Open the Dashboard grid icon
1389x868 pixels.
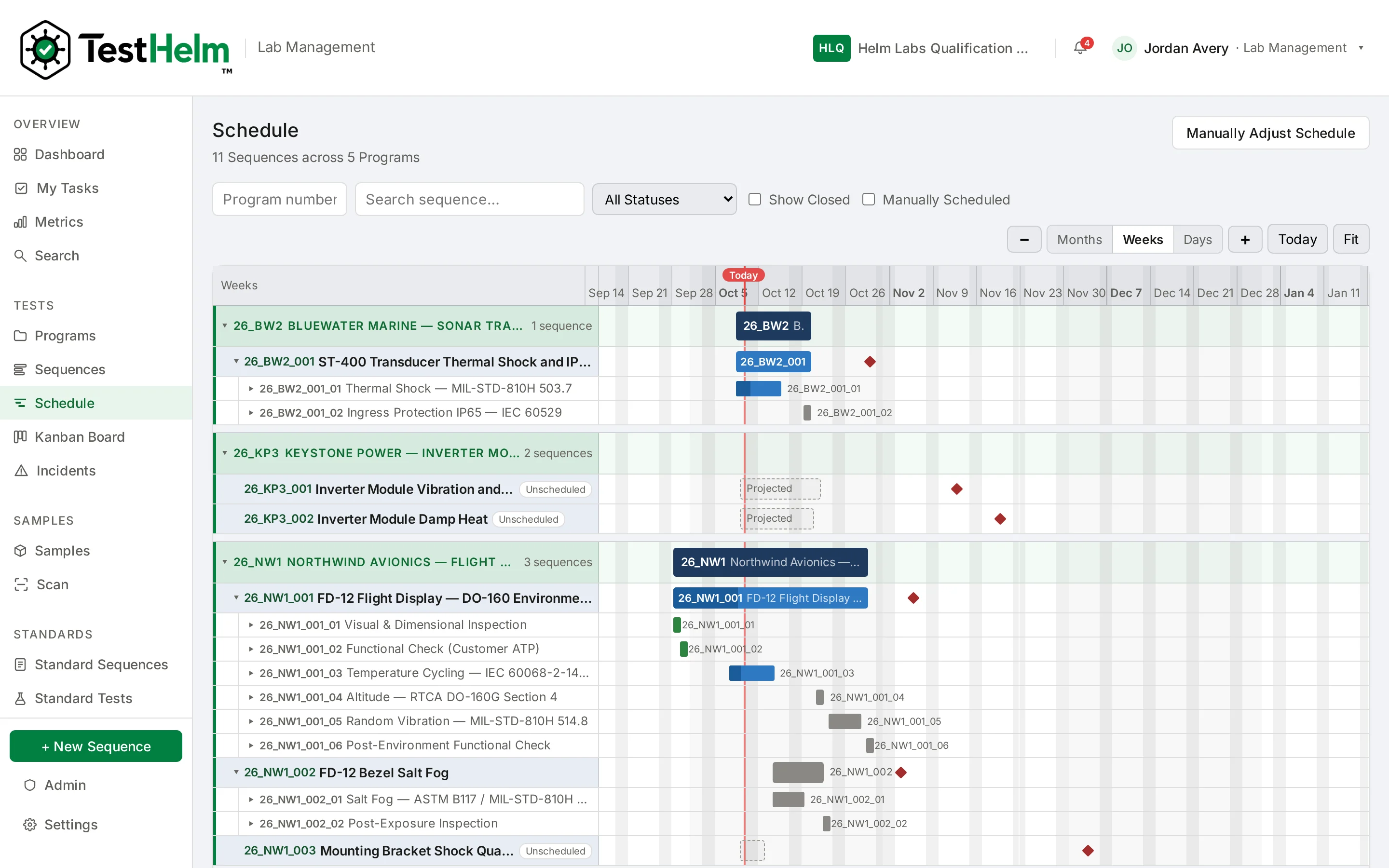(21, 154)
